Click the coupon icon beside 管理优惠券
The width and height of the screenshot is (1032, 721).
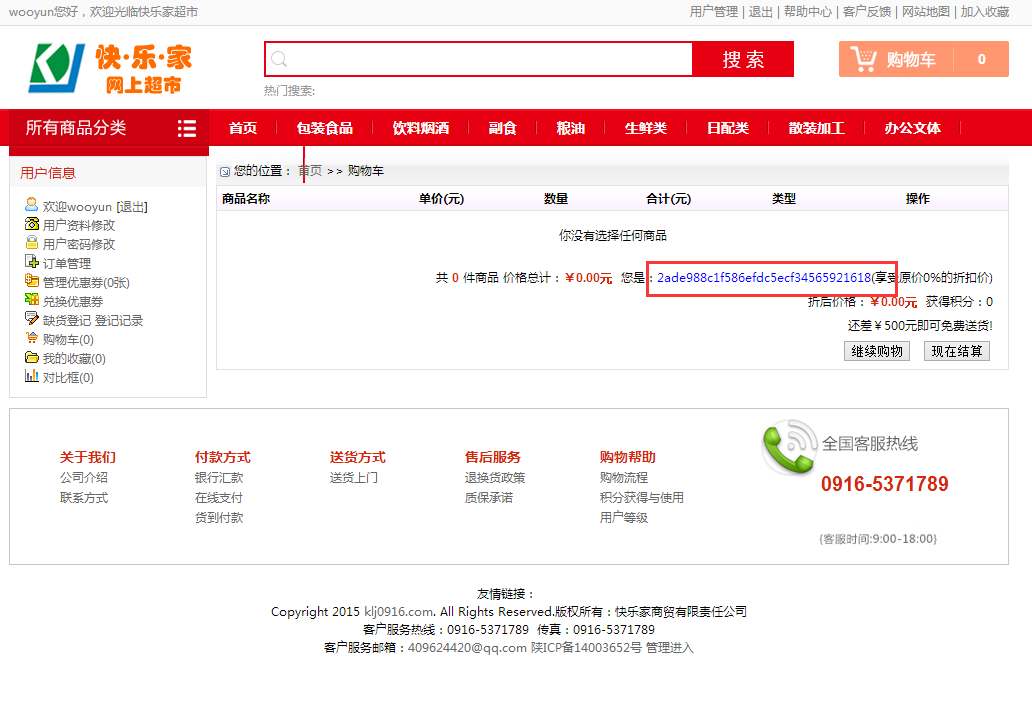pyautogui.click(x=32, y=280)
